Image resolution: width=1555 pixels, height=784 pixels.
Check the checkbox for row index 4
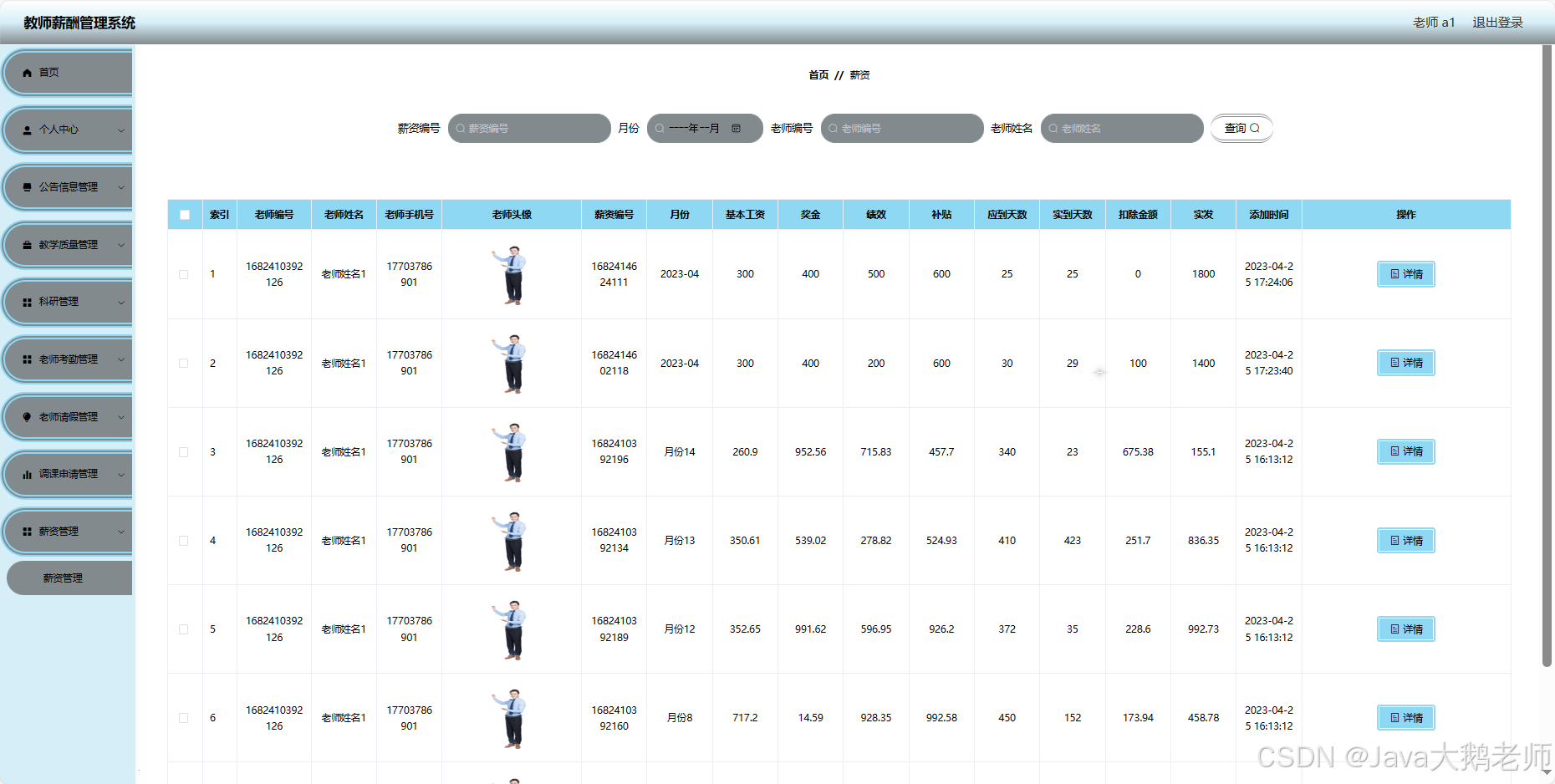point(184,541)
